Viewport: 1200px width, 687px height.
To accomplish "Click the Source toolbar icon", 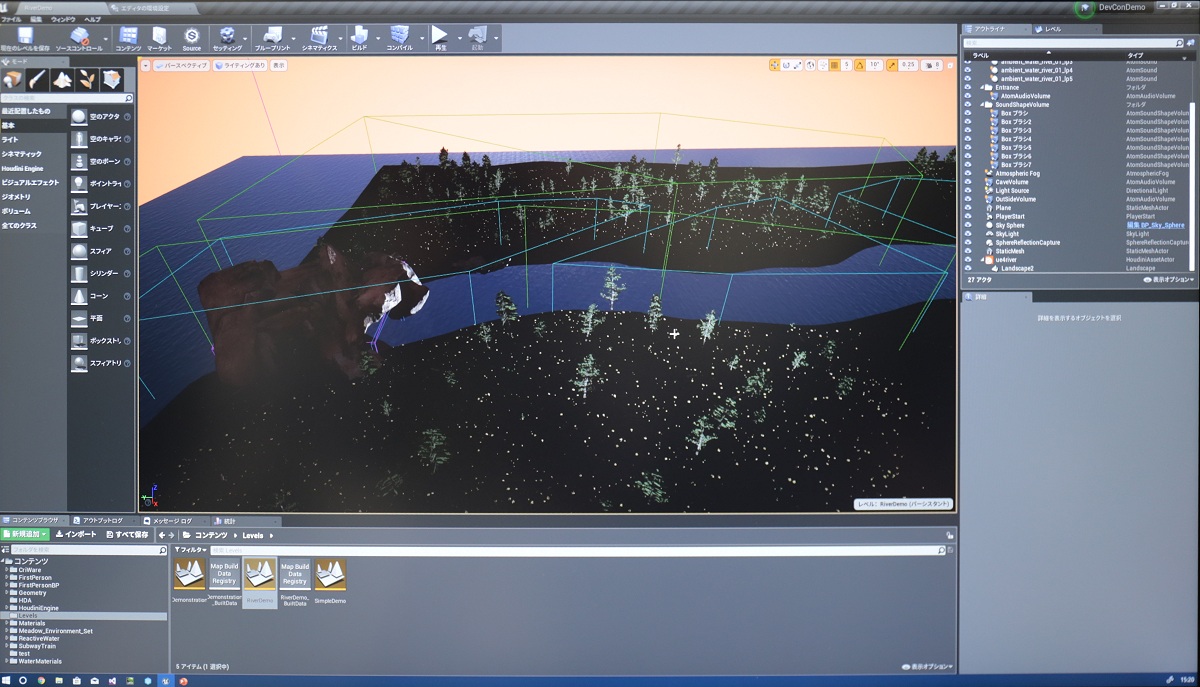I will 191,38.
